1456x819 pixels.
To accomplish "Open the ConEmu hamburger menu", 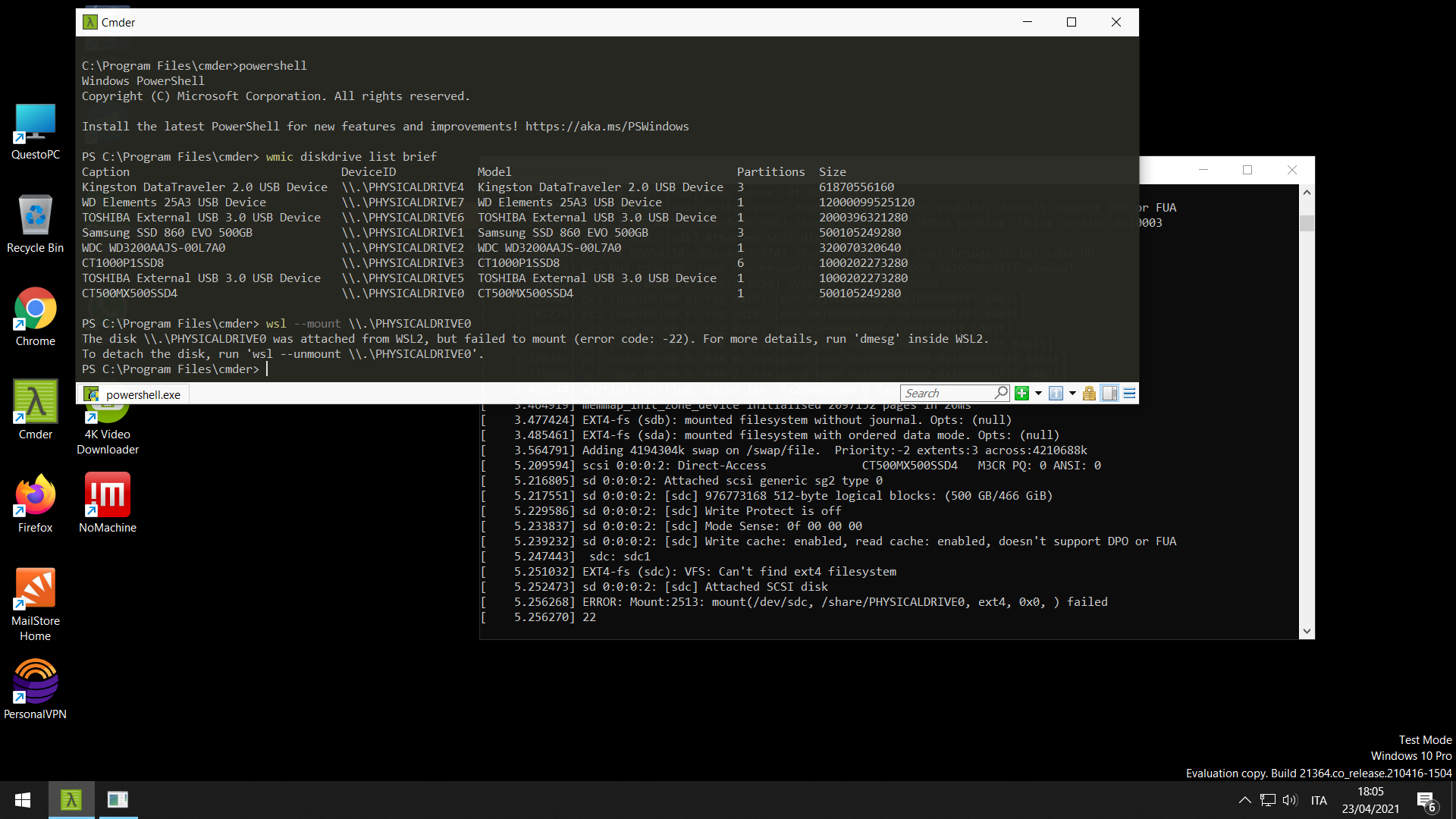I will (1129, 394).
